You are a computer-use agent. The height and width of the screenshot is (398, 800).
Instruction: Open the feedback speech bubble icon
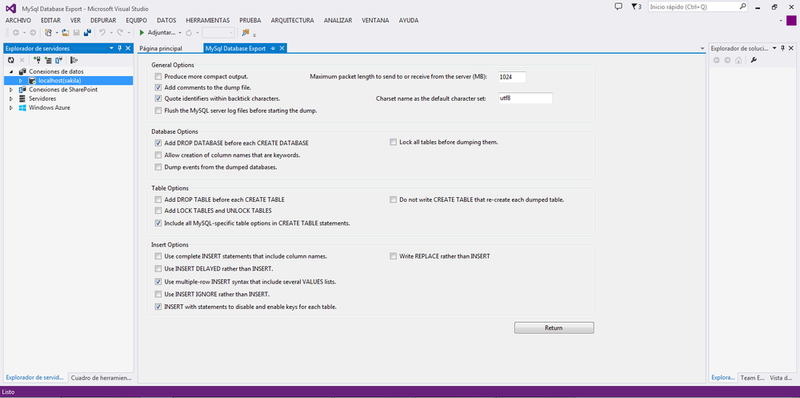[x=619, y=7]
